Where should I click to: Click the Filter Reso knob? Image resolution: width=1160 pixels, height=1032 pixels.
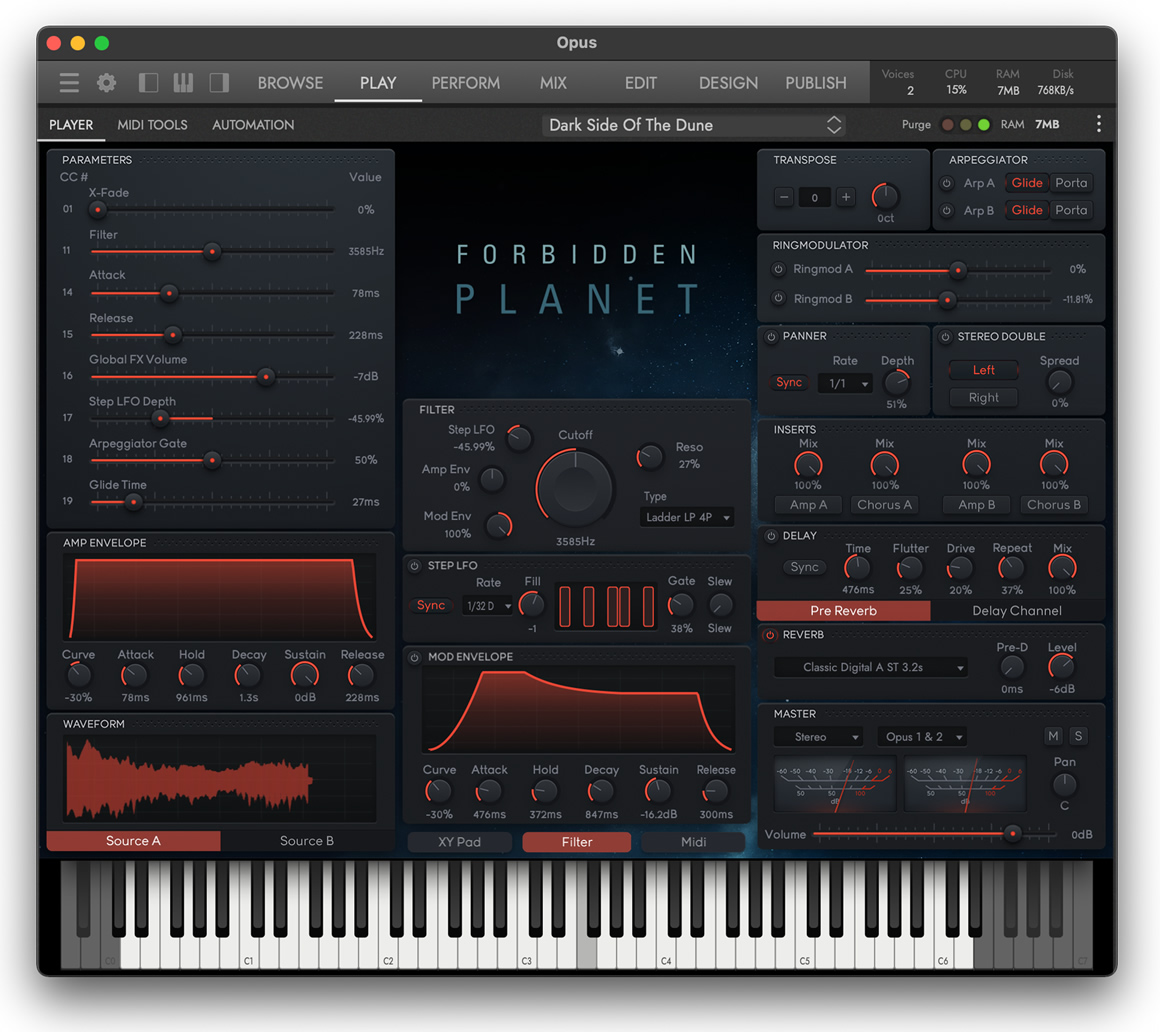click(650, 456)
